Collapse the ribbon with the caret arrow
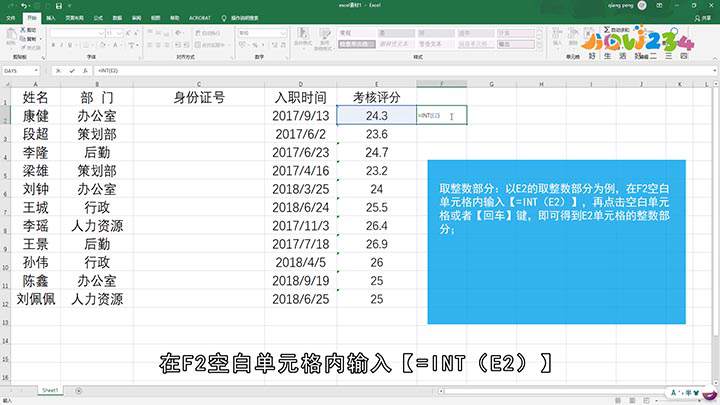The width and height of the screenshot is (720, 405). tap(715, 57)
